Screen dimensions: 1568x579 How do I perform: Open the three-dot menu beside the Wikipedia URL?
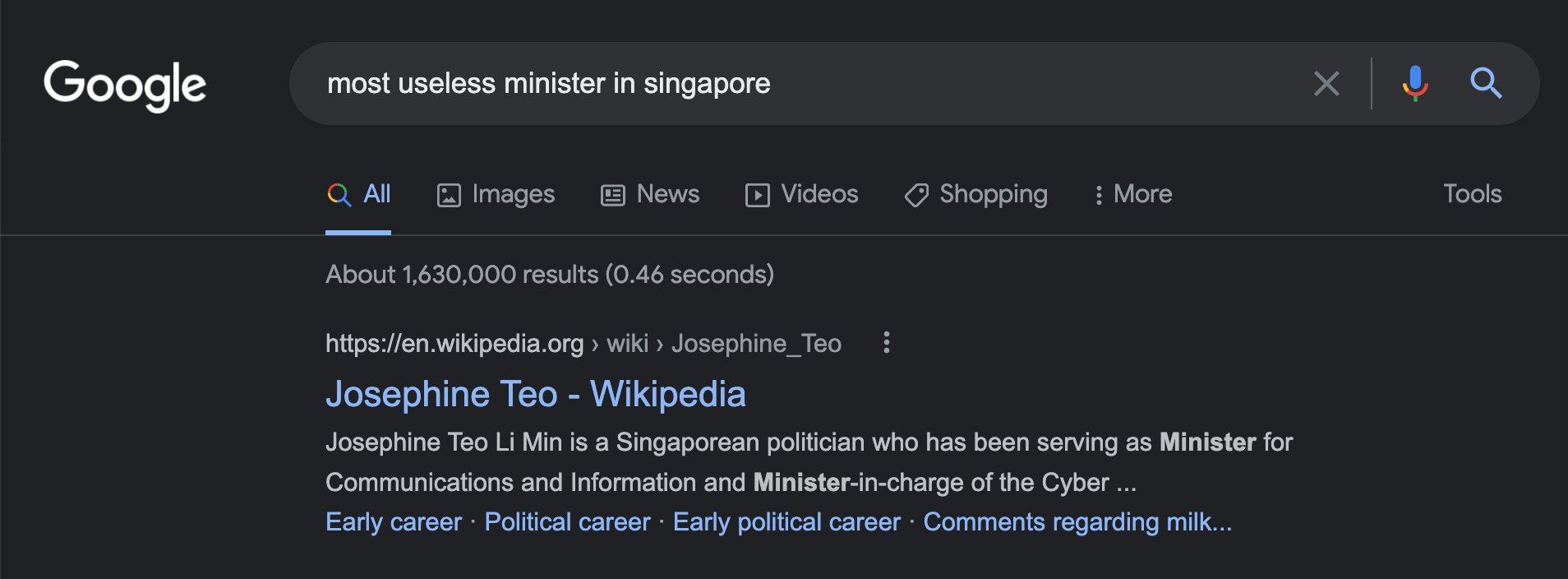[886, 342]
